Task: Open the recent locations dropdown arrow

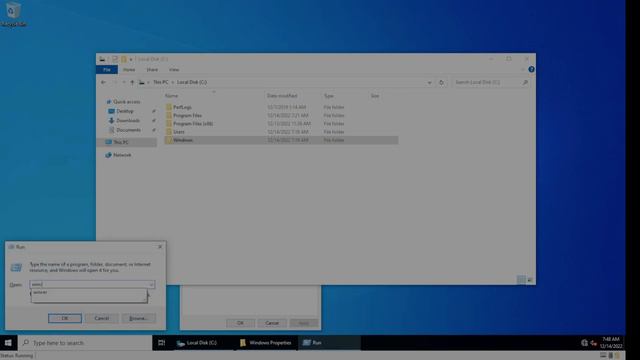Action: [124, 82]
